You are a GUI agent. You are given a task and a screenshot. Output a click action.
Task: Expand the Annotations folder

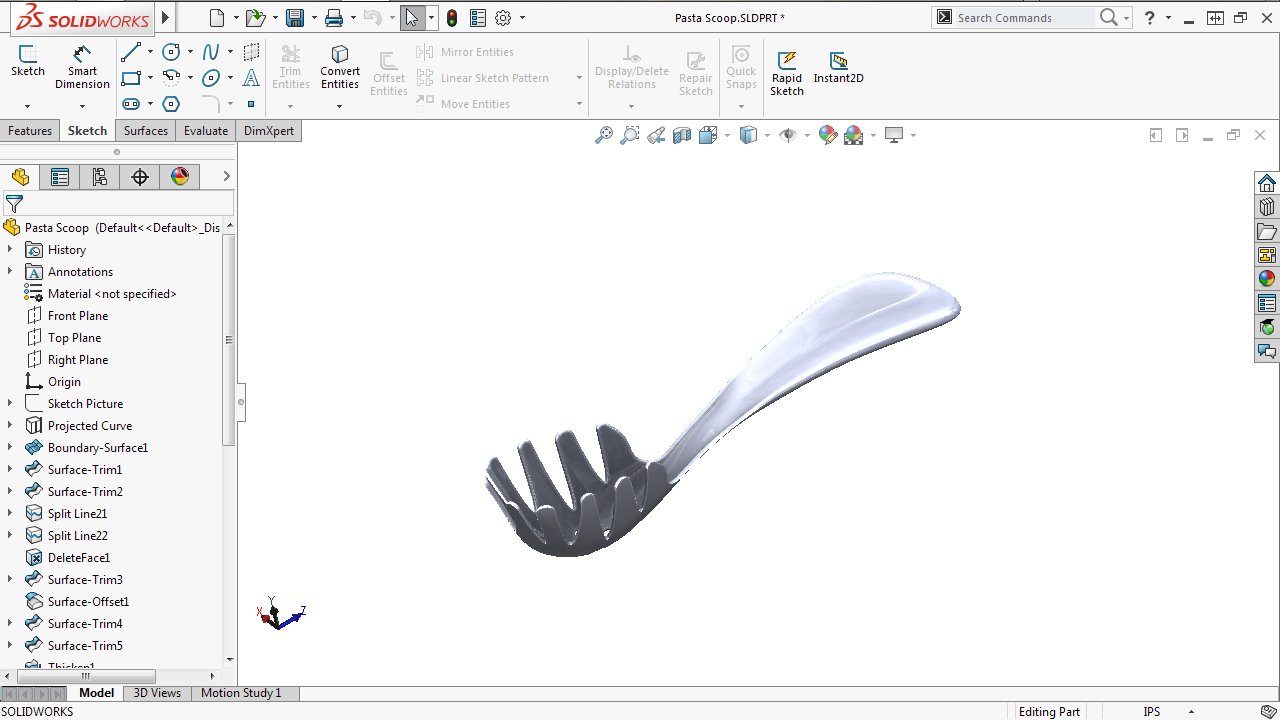click(10, 271)
